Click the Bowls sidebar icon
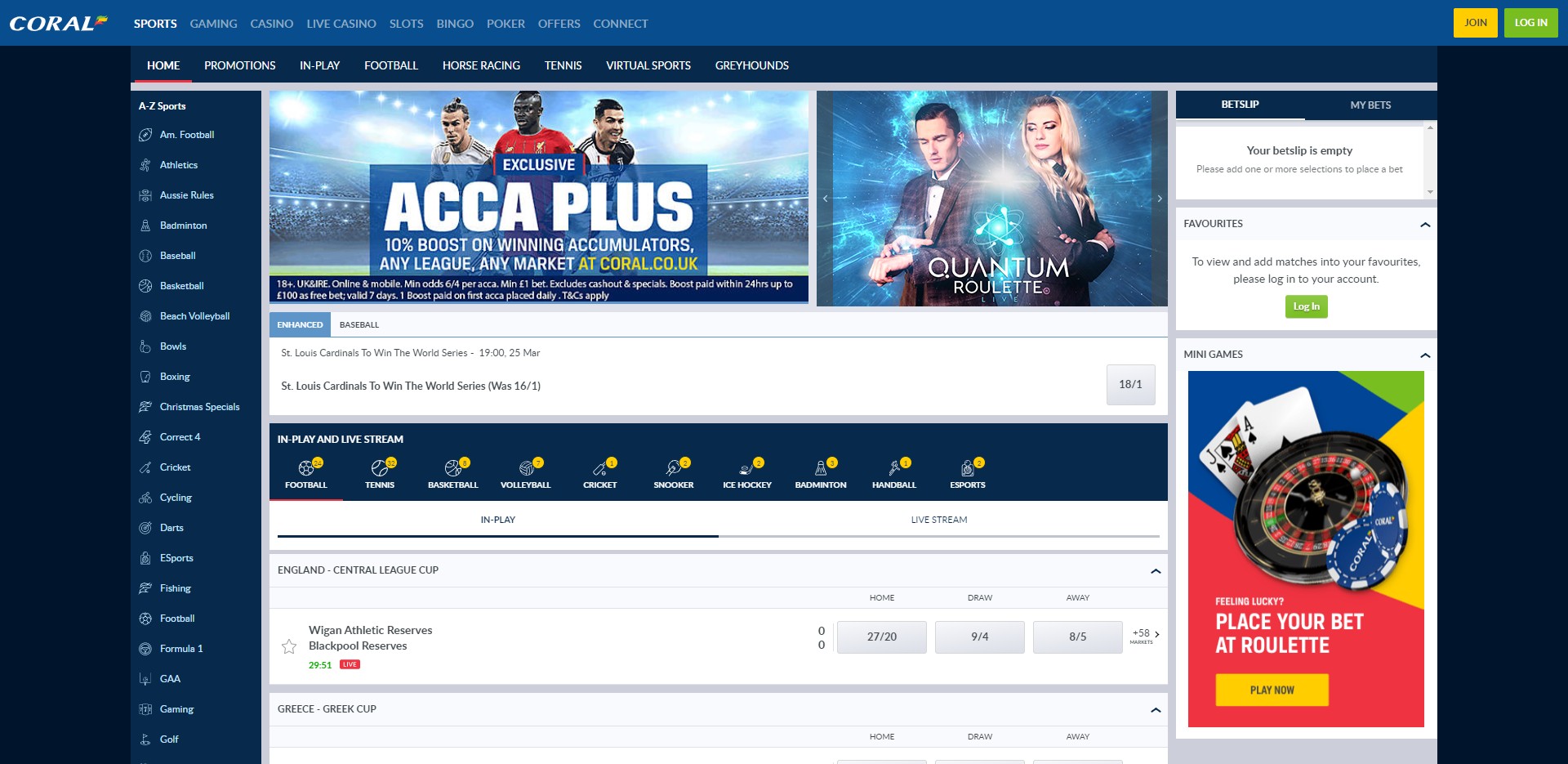Image resolution: width=1568 pixels, height=764 pixels. [x=145, y=346]
